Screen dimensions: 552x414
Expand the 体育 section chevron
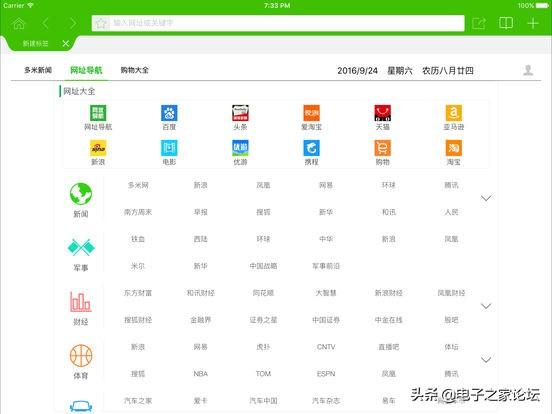(x=486, y=360)
